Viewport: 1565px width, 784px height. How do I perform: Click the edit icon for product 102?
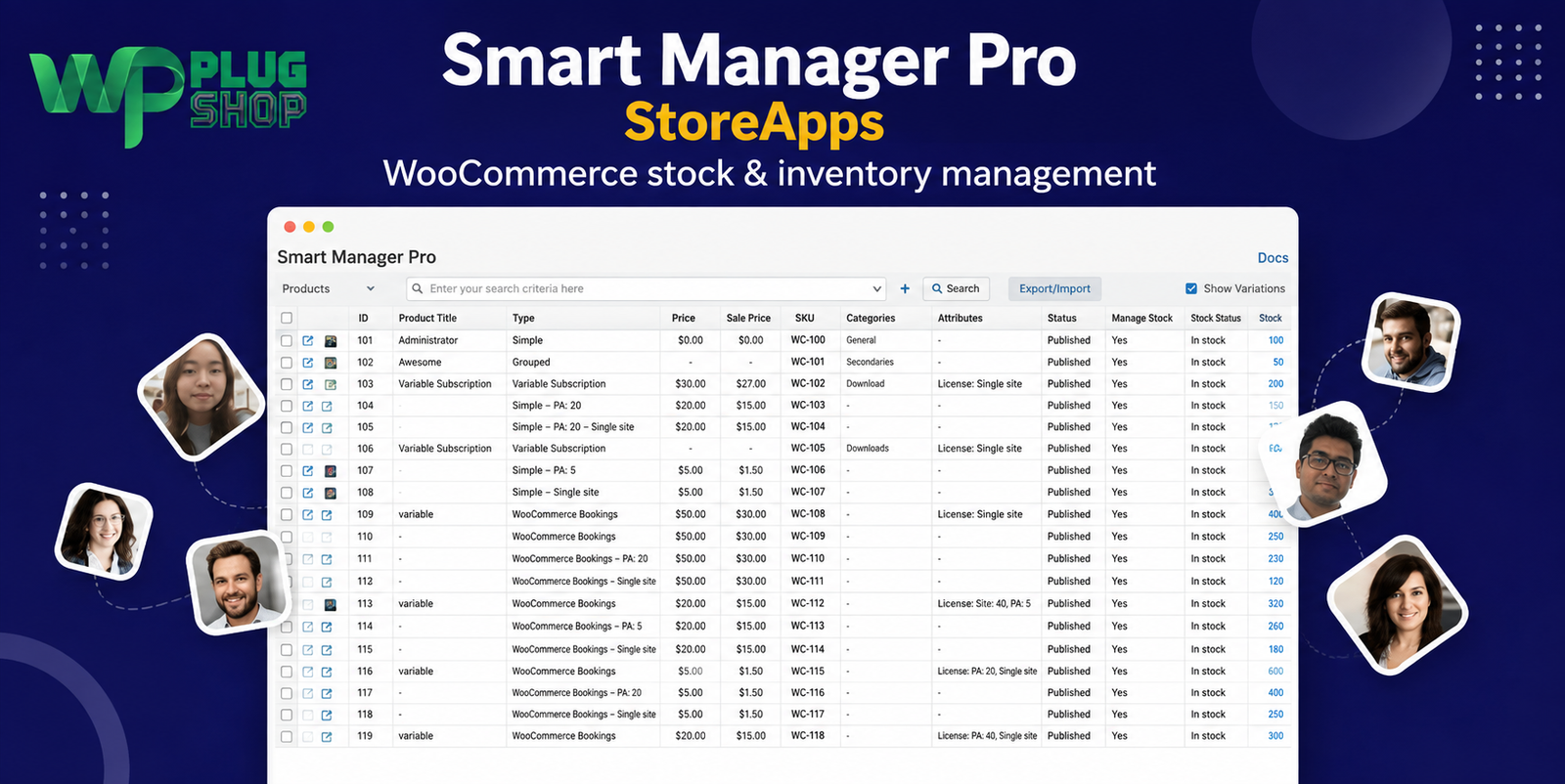(308, 363)
